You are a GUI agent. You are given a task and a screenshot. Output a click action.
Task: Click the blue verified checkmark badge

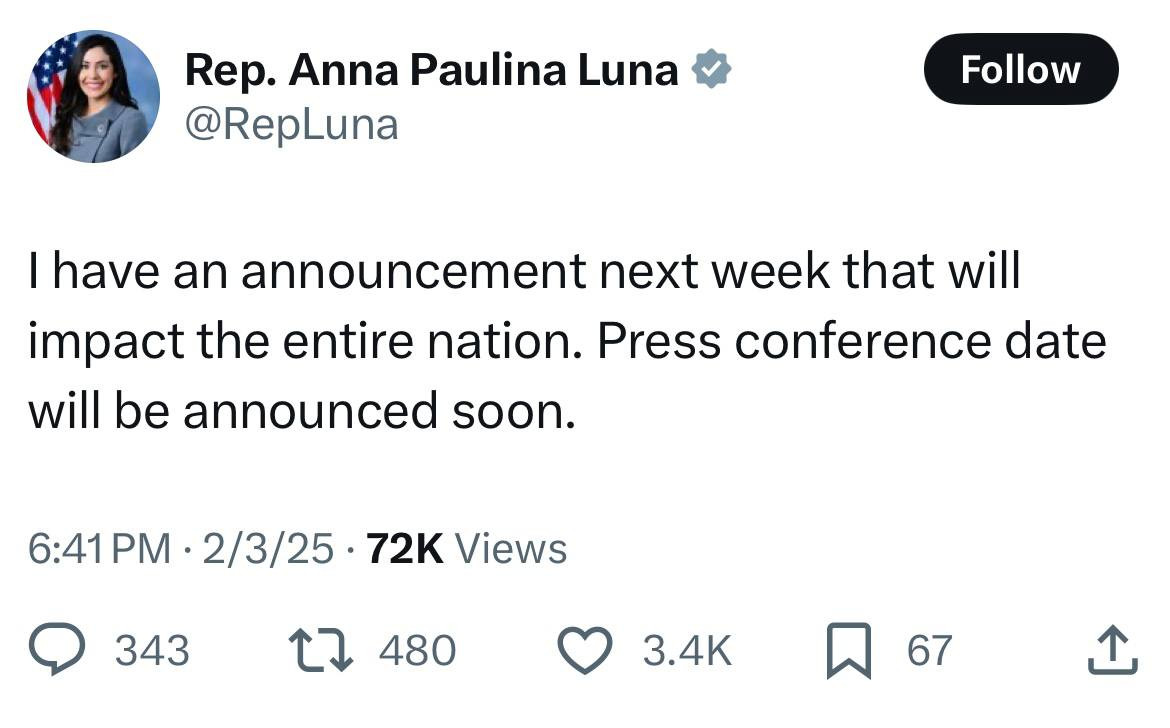click(711, 71)
